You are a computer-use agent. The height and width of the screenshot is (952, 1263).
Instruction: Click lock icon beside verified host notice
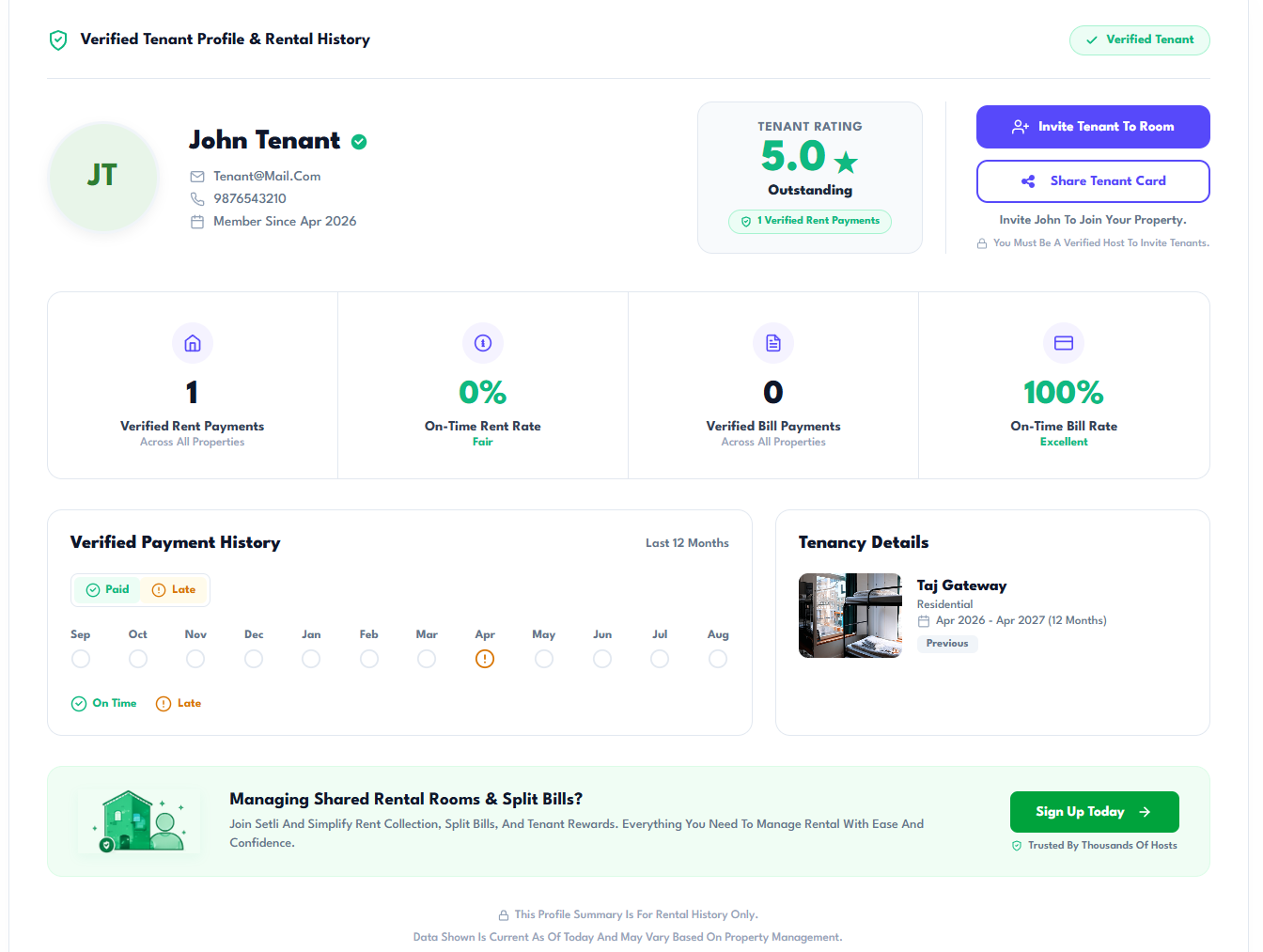pyautogui.click(x=982, y=243)
